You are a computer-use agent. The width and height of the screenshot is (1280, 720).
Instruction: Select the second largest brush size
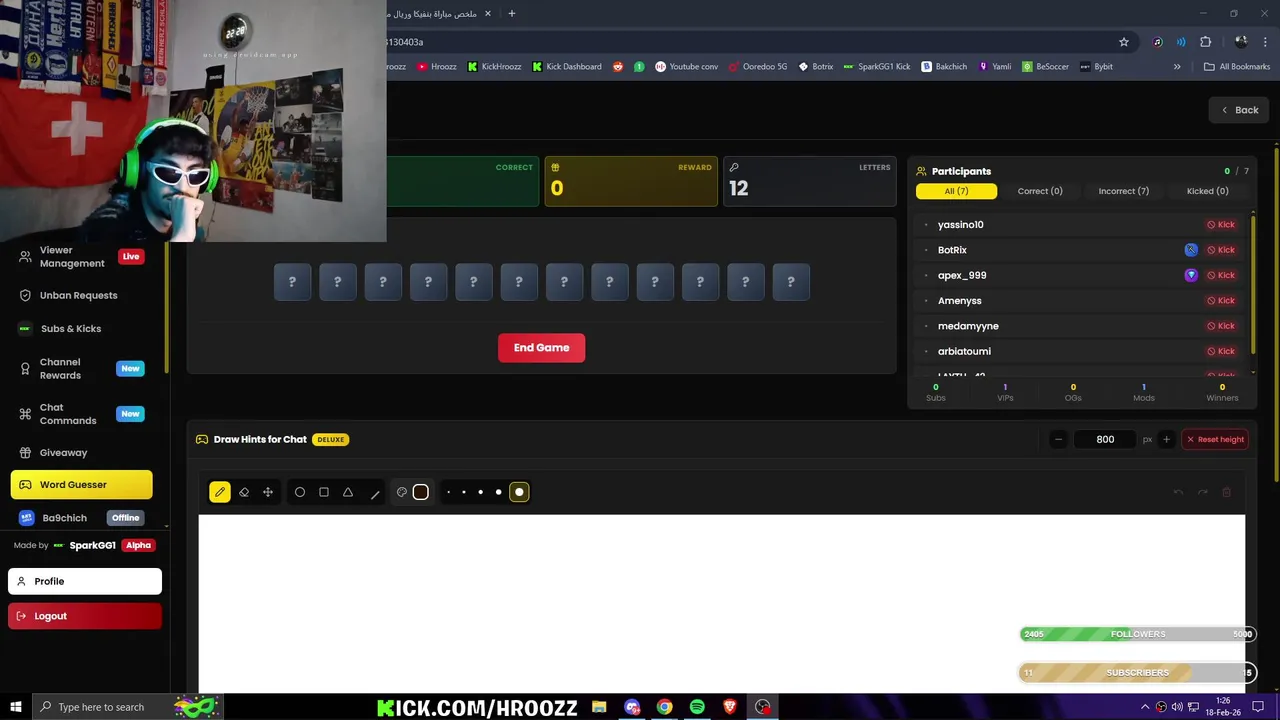click(x=499, y=492)
